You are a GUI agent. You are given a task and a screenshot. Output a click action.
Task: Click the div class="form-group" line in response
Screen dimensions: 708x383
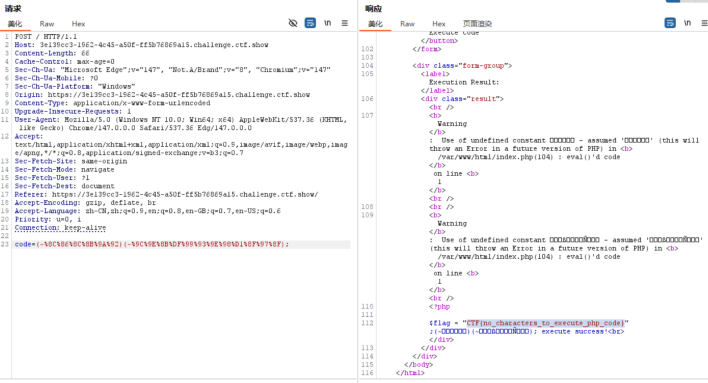(462, 65)
